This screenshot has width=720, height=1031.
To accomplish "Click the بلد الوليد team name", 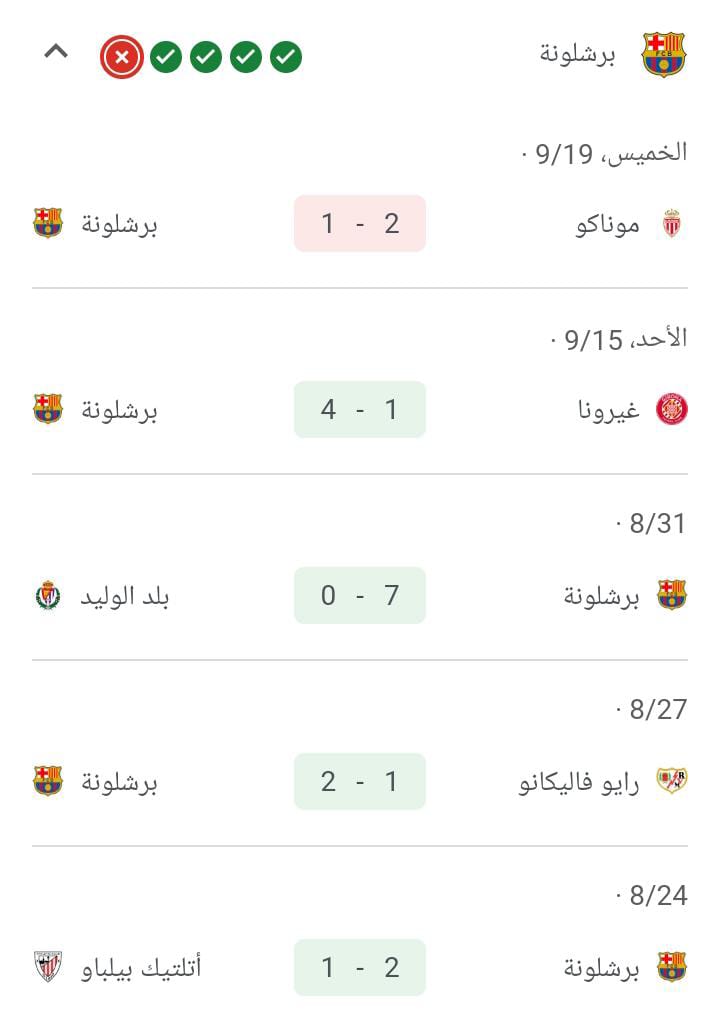I will (125, 596).
